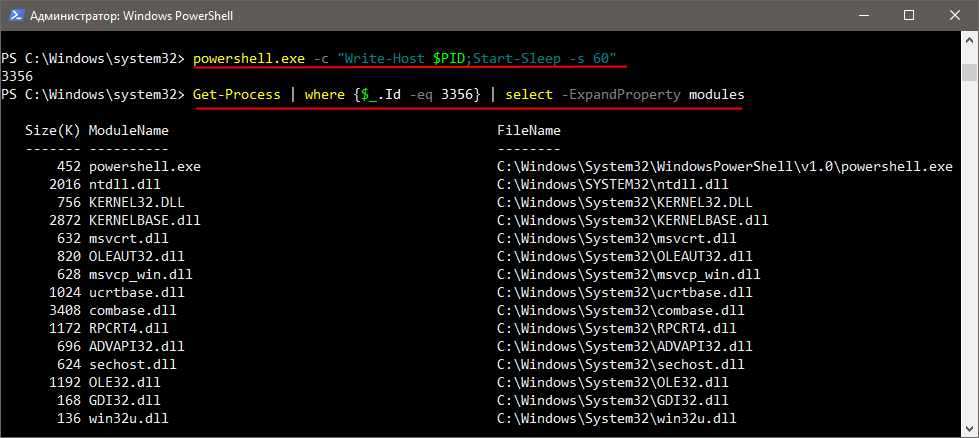The width and height of the screenshot is (979, 438).
Task: Click the Size(K) column header
Action: pyautogui.click(x=52, y=130)
